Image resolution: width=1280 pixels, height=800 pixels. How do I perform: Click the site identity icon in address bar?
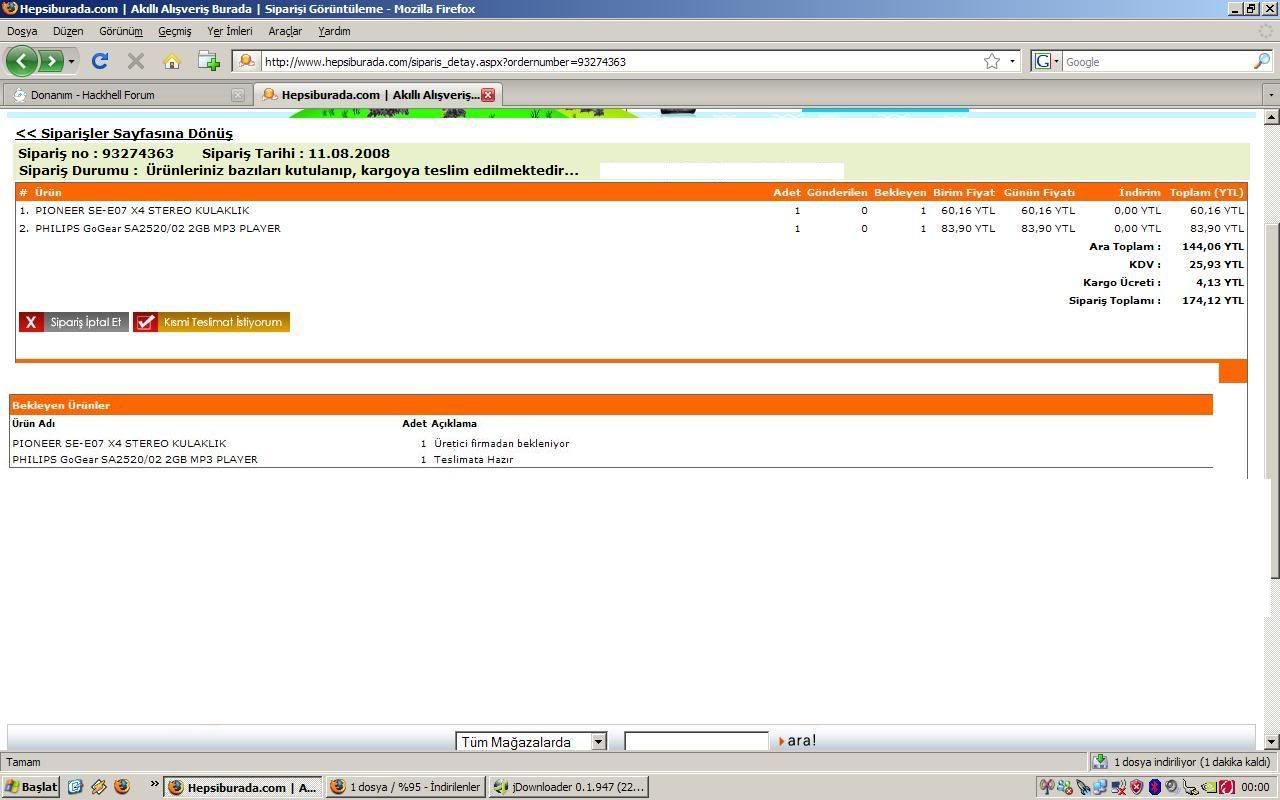[246, 61]
